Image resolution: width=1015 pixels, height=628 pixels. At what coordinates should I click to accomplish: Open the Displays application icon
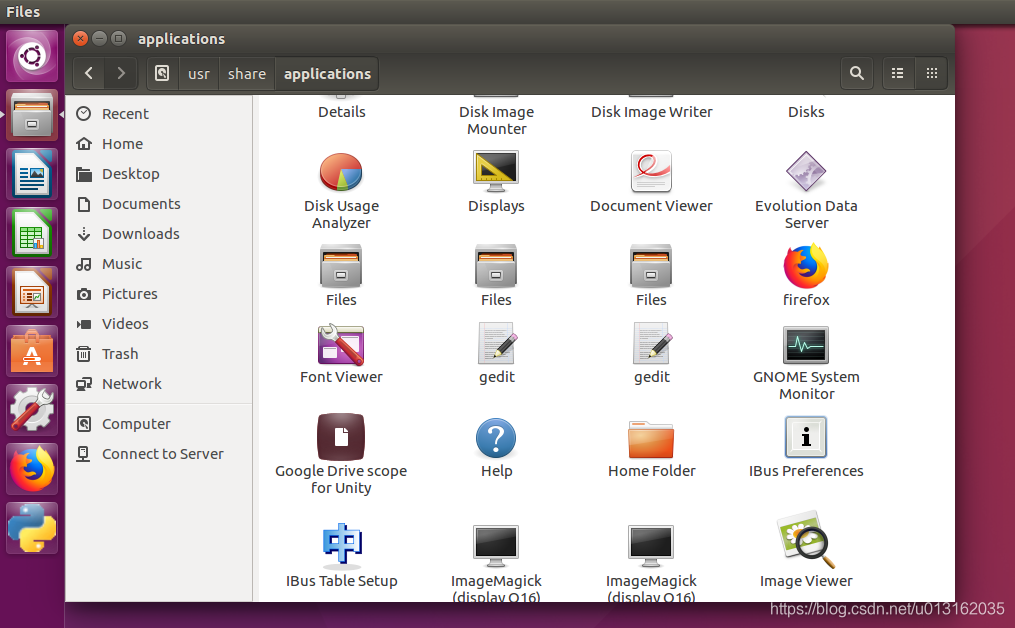point(496,172)
